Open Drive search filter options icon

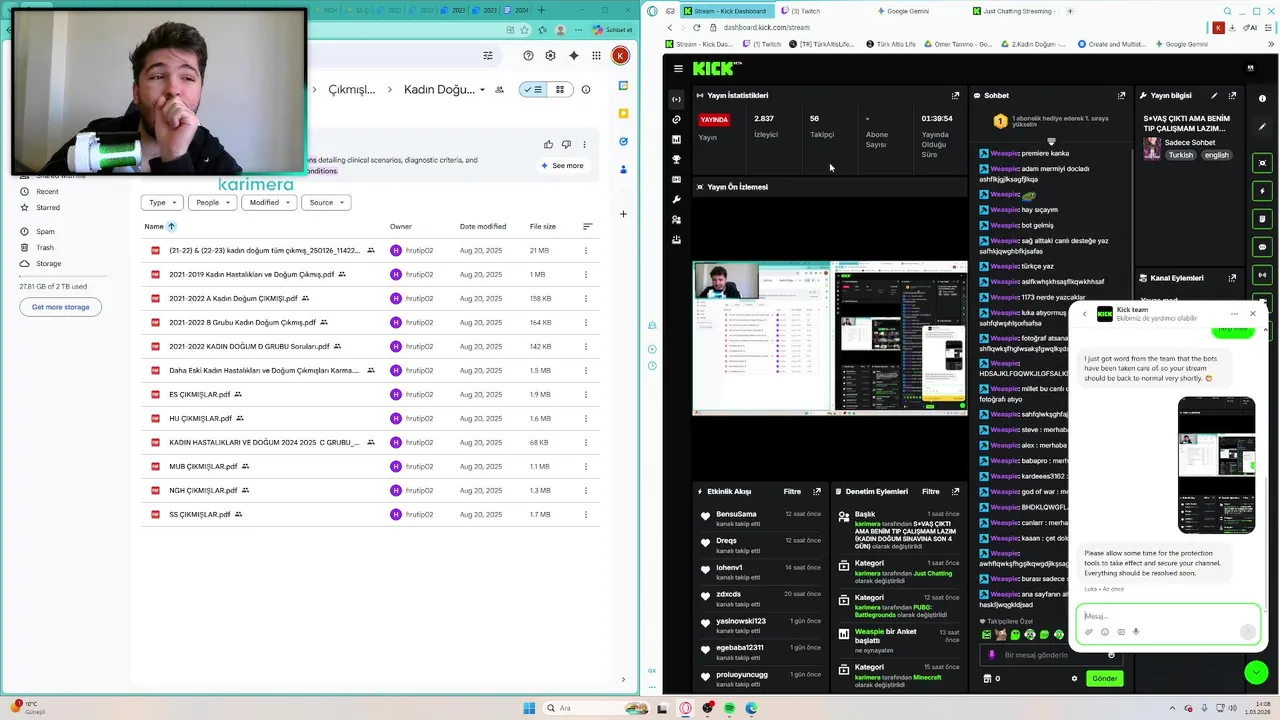coord(488,56)
